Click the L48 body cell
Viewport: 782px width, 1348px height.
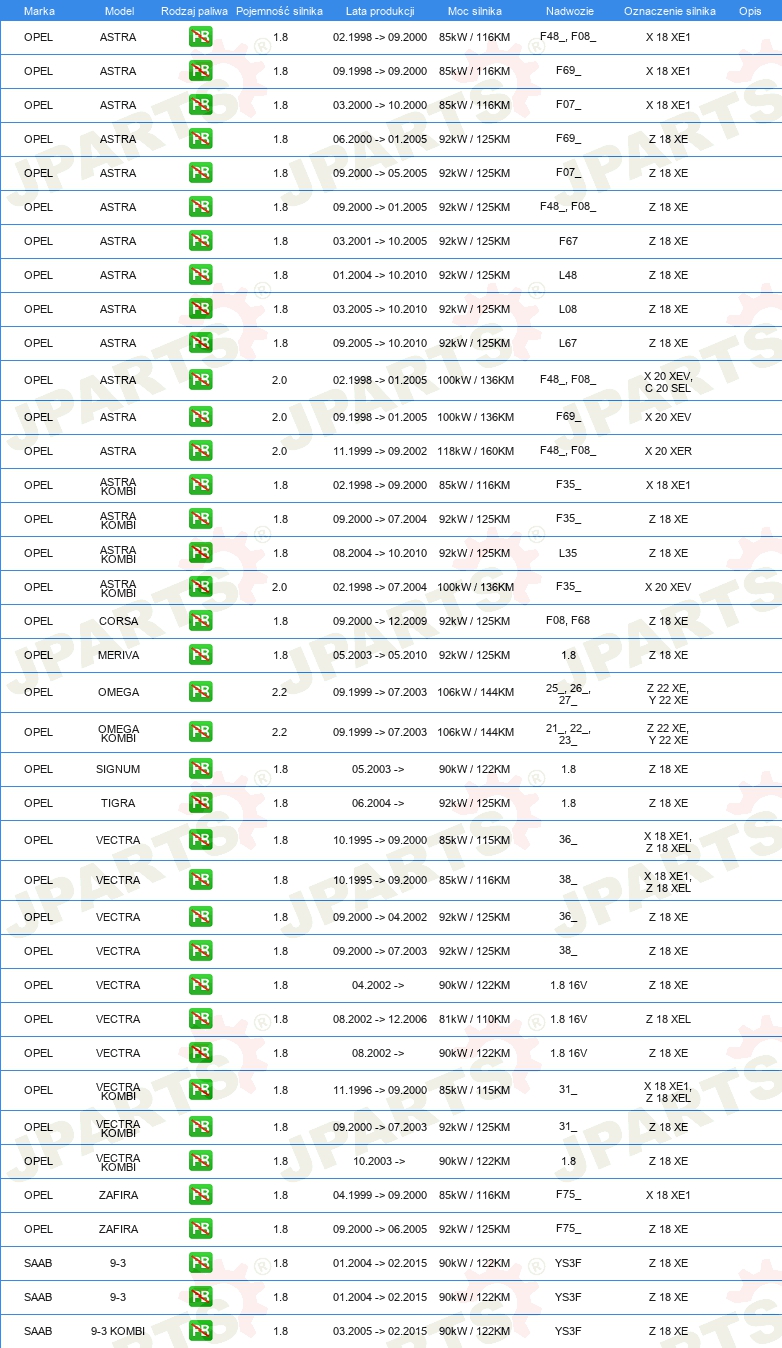(568, 275)
